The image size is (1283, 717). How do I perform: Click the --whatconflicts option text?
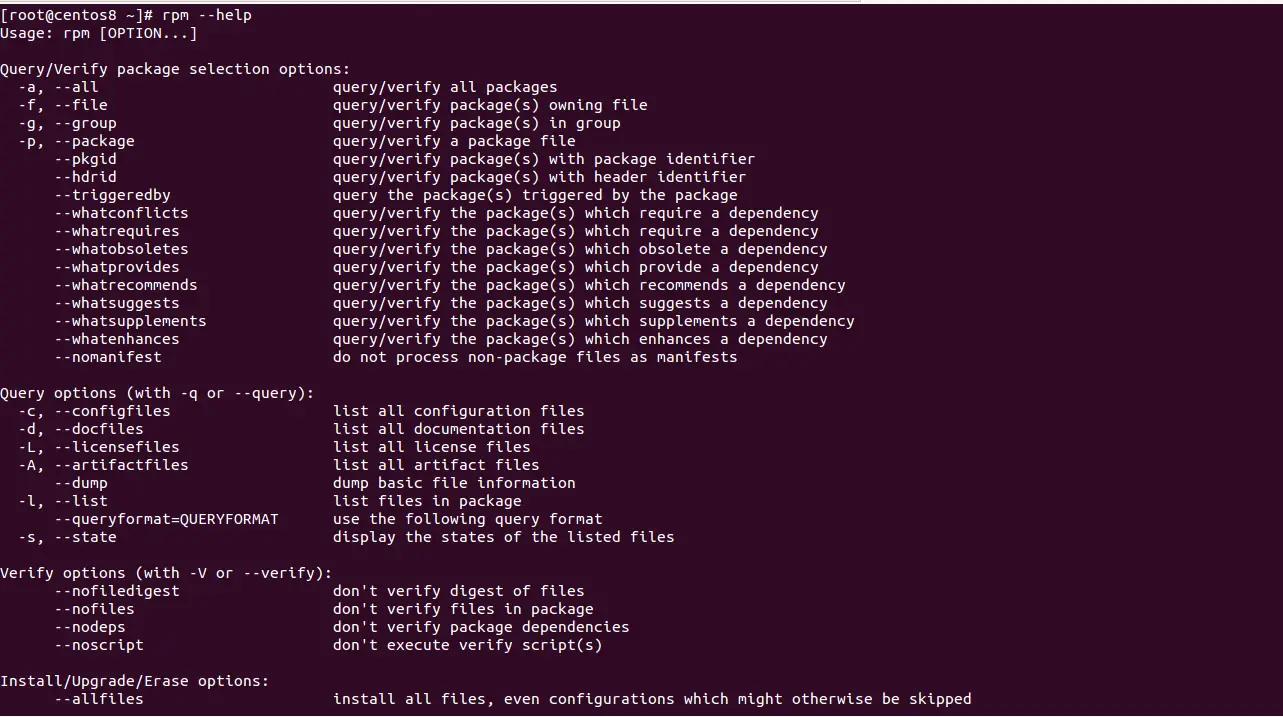(121, 213)
